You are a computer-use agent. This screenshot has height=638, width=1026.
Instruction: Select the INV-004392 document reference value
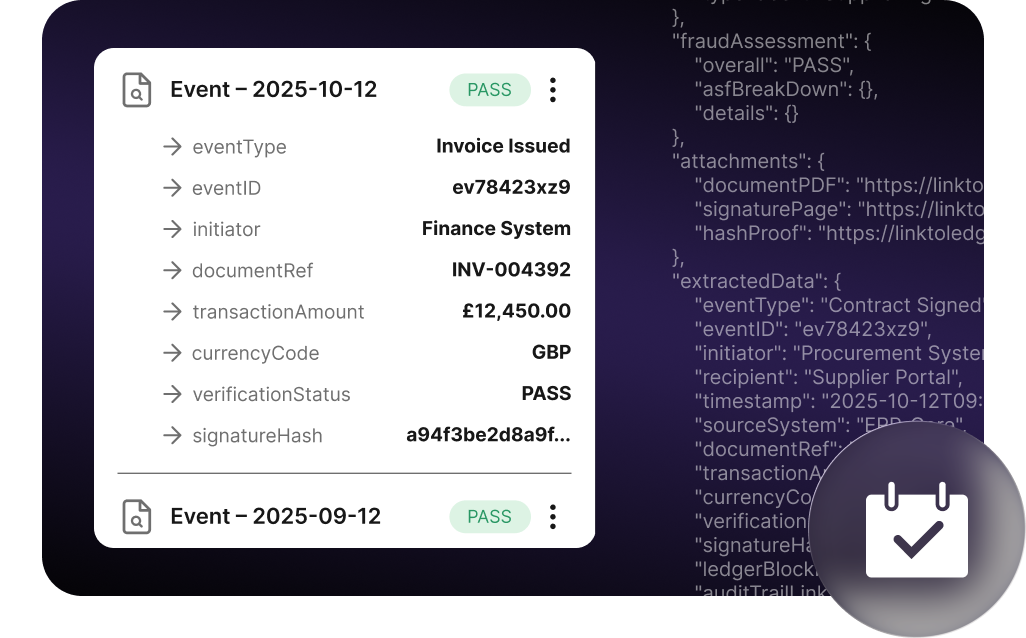[511, 270]
